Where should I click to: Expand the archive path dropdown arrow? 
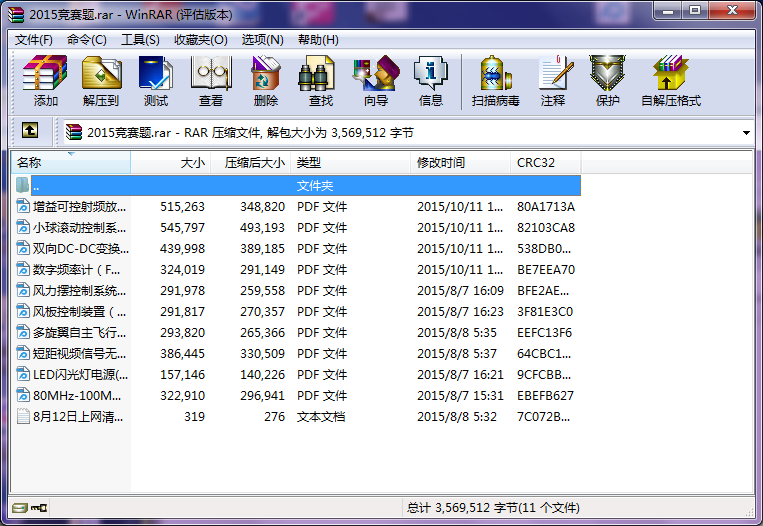746,132
